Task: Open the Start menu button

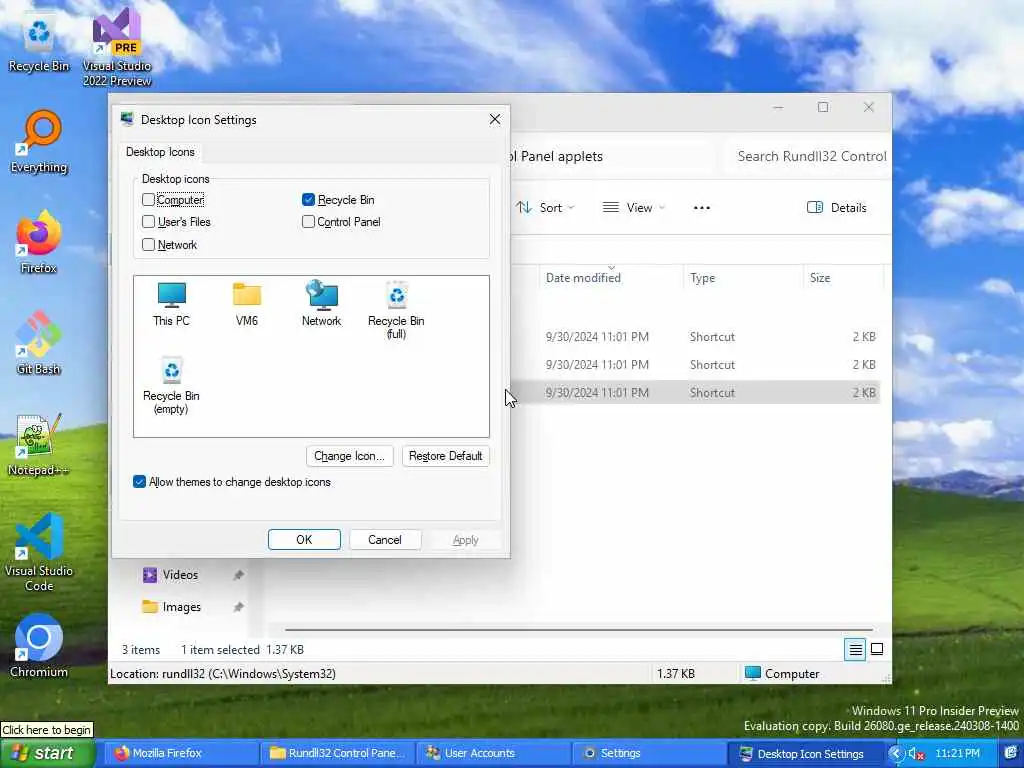Action: [48, 753]
